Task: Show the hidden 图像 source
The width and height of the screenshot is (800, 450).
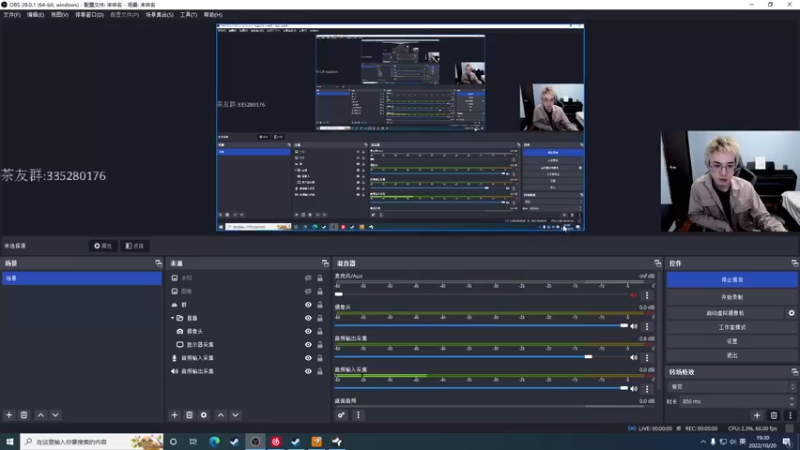Action: coord(308,291)
